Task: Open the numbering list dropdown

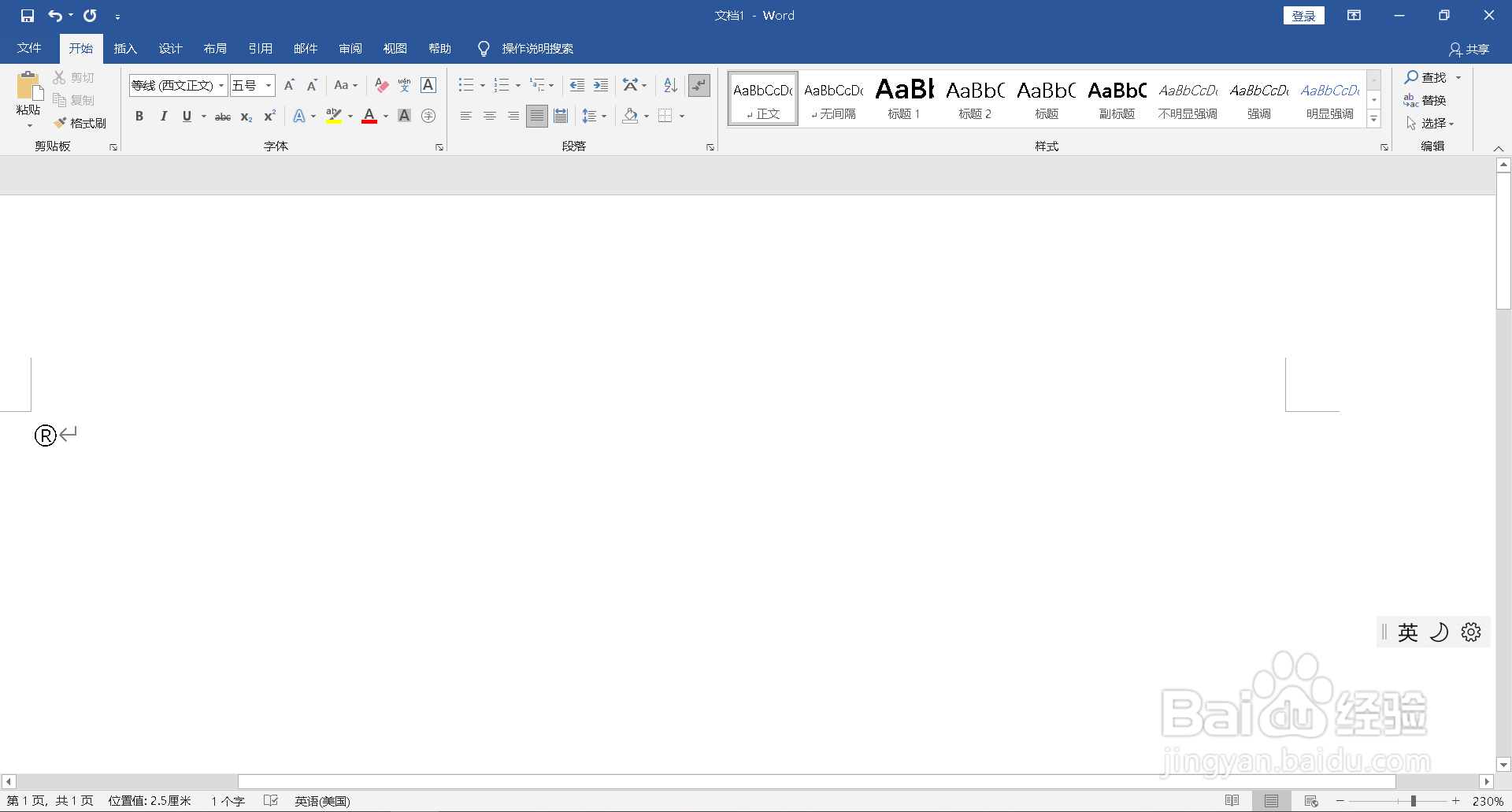Action: pyautogui.click(x=518, y=85)
